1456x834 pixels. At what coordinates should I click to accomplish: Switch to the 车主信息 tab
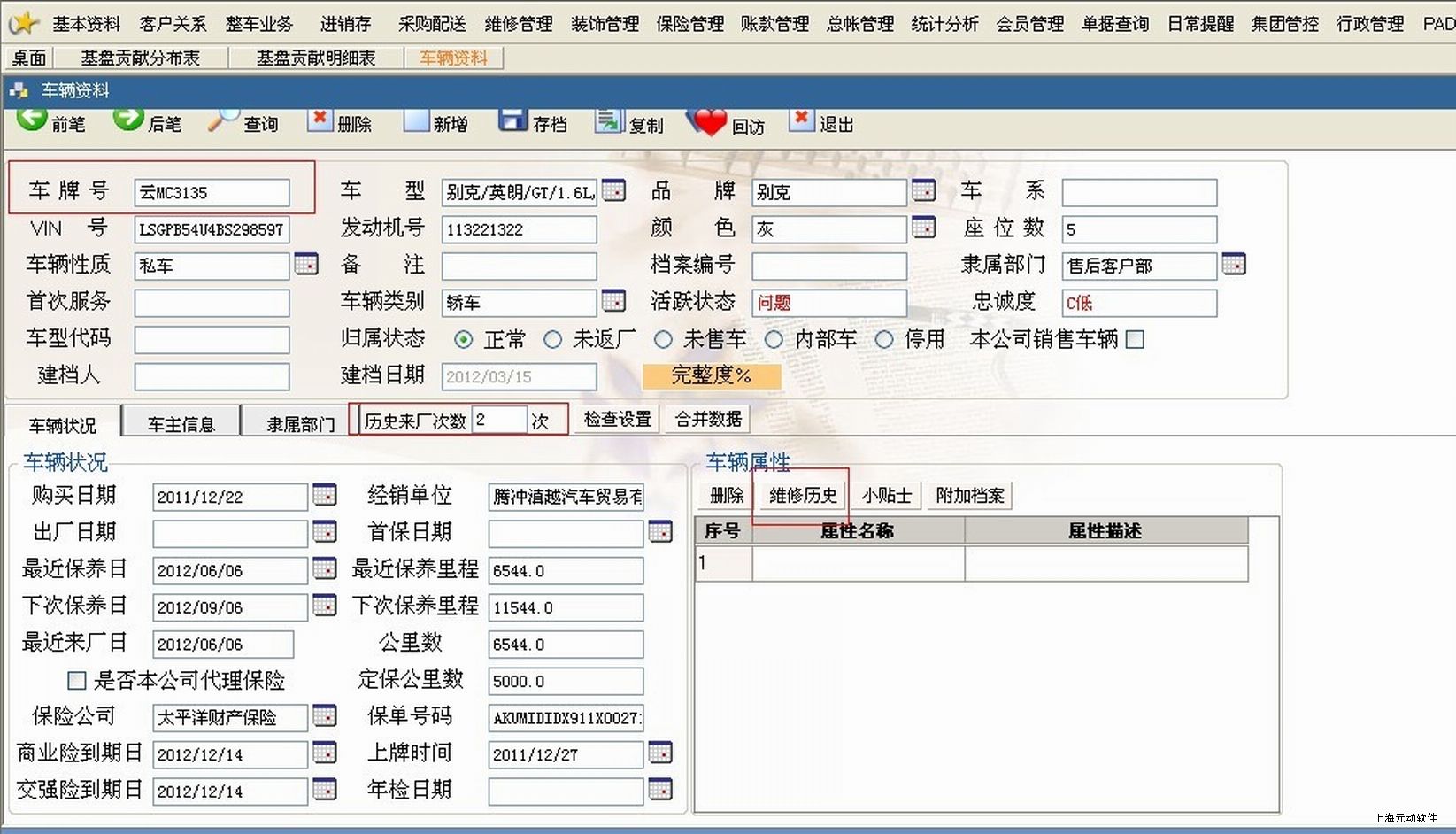click(181, 424)
